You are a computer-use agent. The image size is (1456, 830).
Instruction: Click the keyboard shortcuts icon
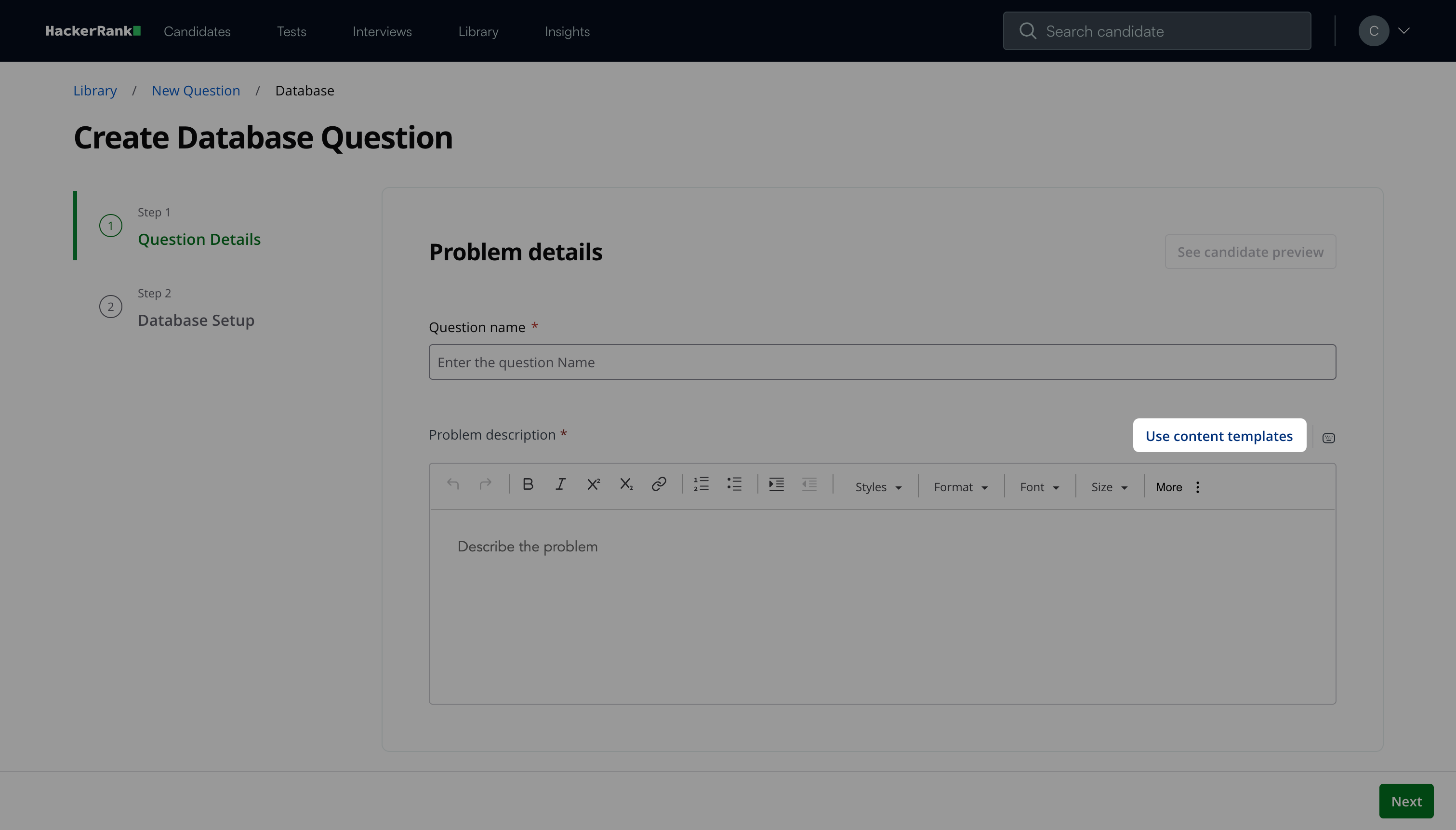click(1328, 438)
